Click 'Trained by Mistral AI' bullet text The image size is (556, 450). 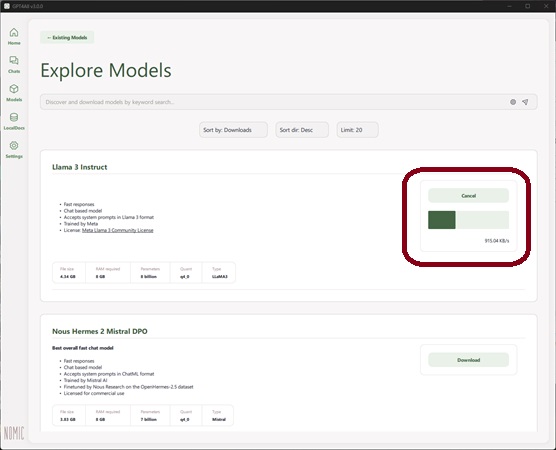click(x=85, y=380)
